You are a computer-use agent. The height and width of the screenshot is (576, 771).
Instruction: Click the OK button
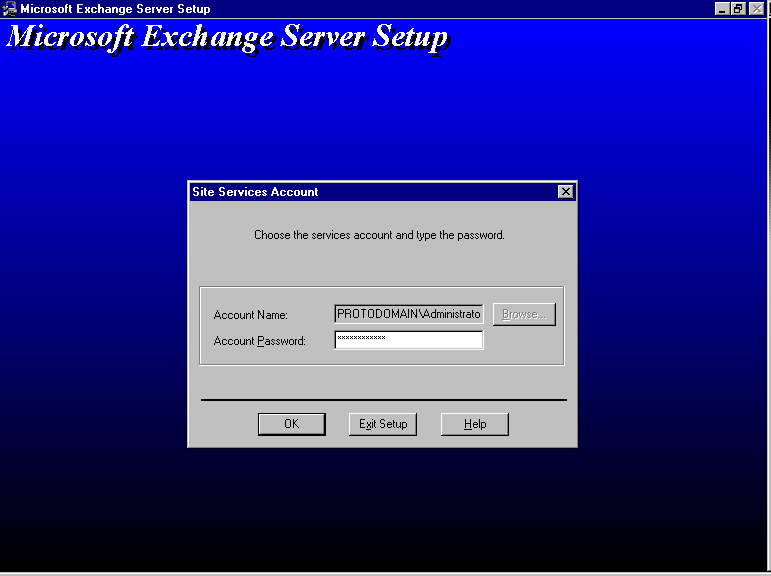click(292, 424)
